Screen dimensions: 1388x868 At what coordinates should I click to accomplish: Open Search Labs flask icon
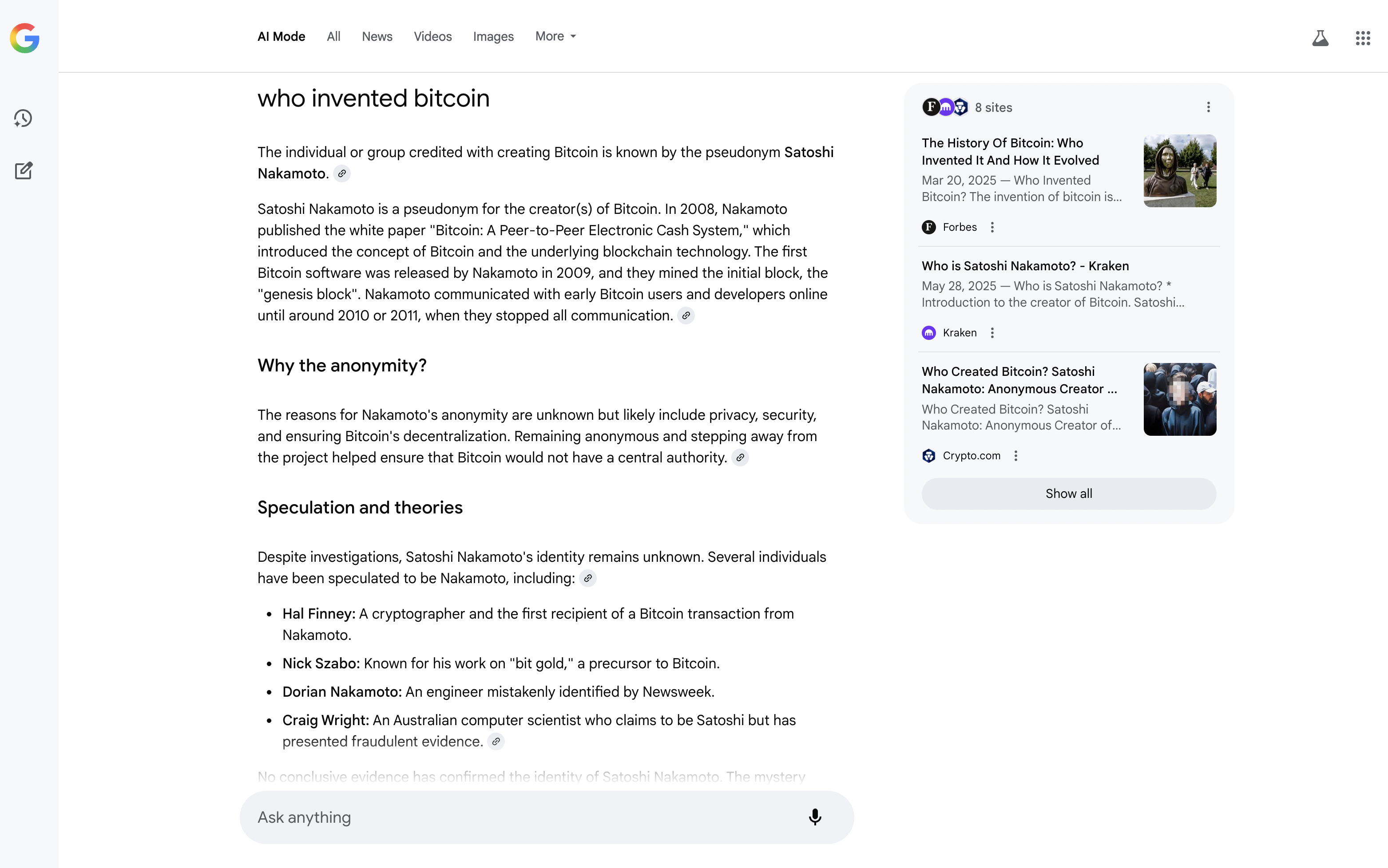click(x=1320, y=38)
